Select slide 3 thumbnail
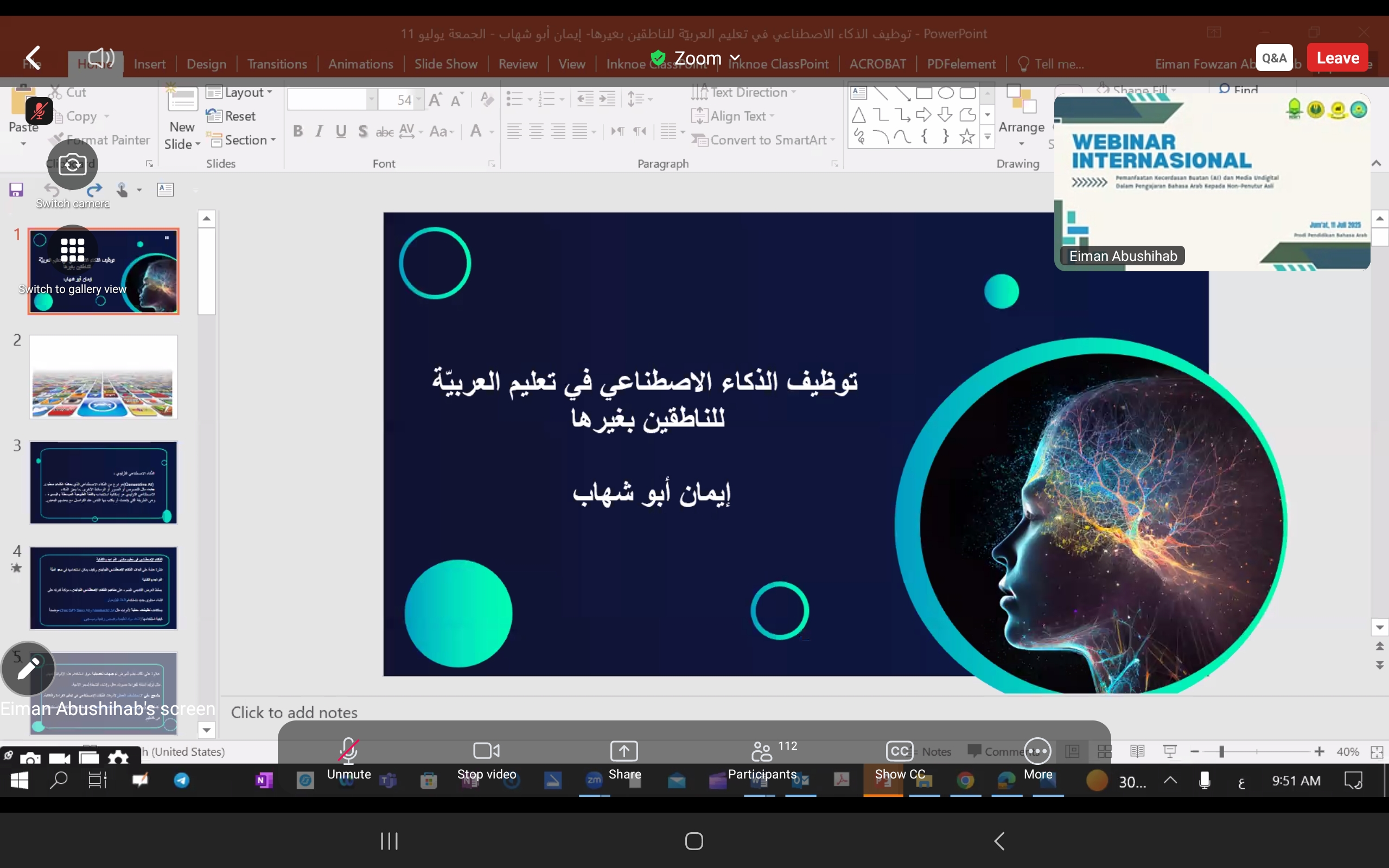The image size is (1389, 868). point(103,482)
